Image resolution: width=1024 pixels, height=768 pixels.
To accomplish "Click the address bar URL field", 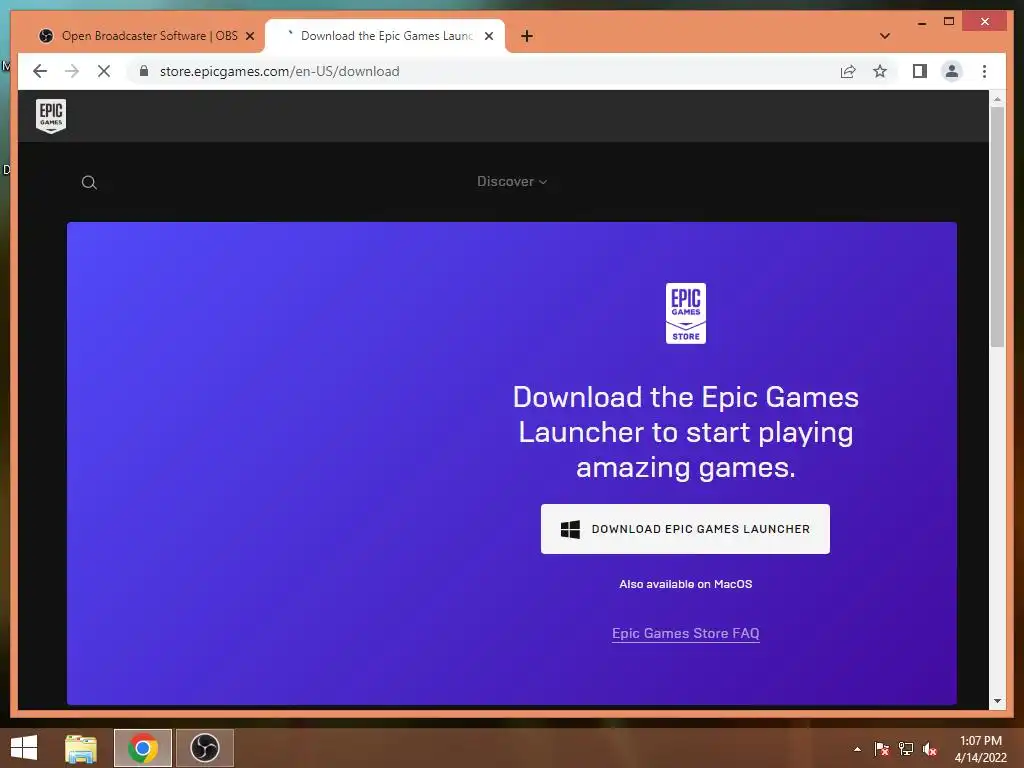I will pos(483,71).
